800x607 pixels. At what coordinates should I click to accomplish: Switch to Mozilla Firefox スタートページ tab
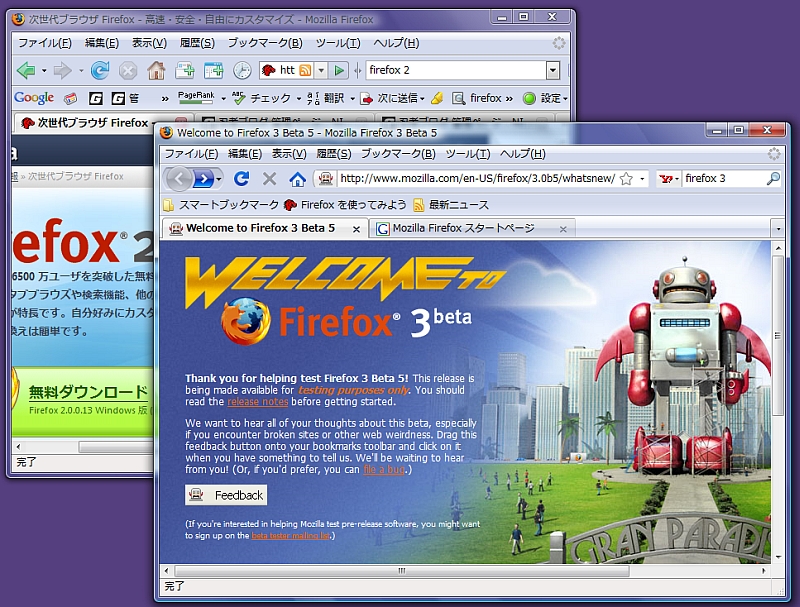click(471, 229)
